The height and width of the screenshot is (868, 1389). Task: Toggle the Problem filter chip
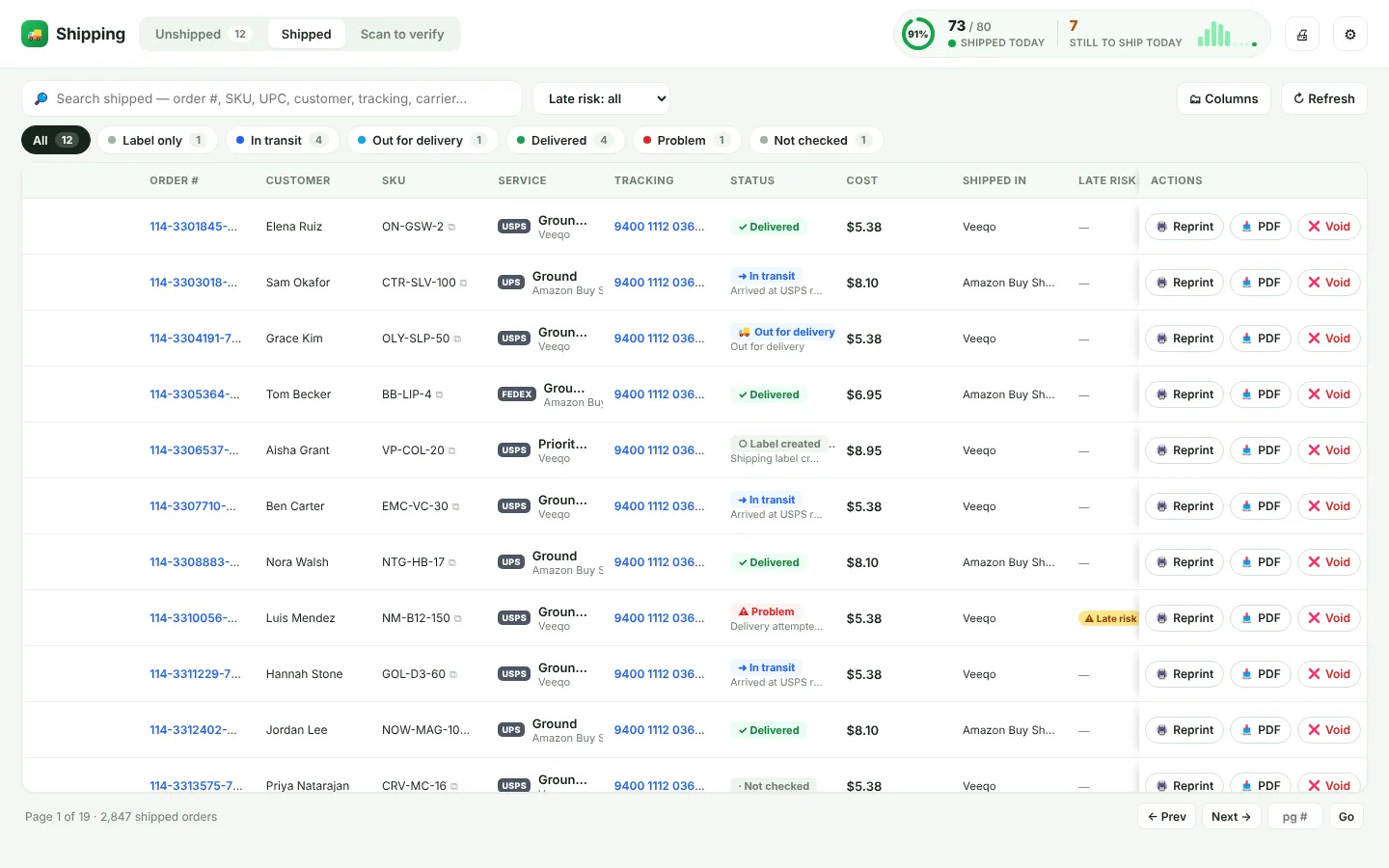tap(686, 140)
